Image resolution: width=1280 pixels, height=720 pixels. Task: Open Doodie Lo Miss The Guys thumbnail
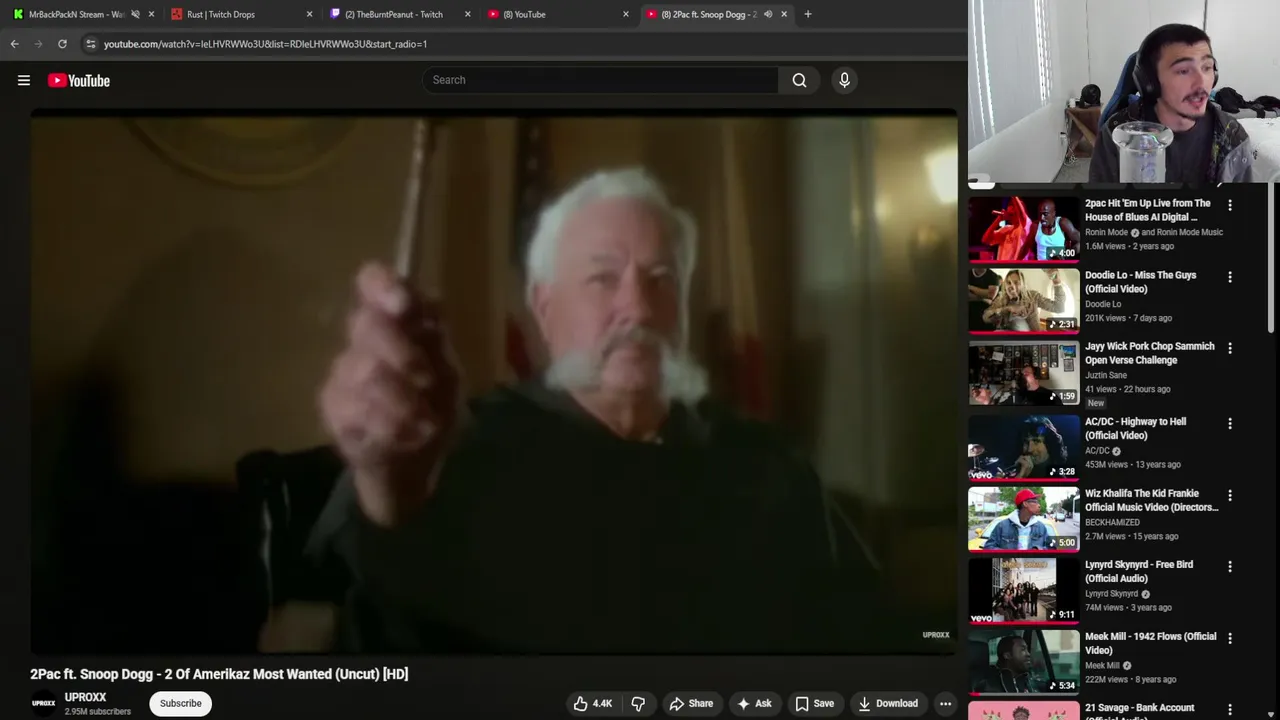click(x=1024, y=301)
